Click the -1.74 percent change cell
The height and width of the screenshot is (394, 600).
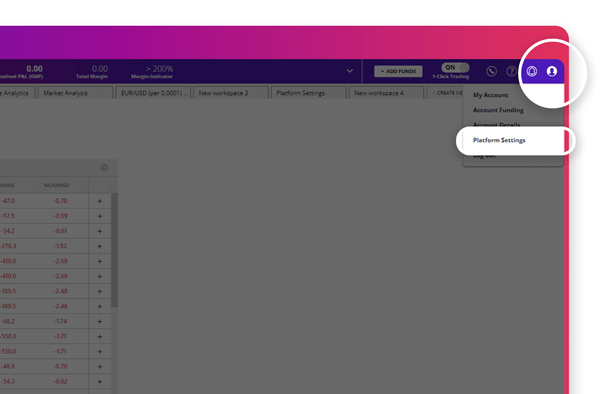(60, 321)
